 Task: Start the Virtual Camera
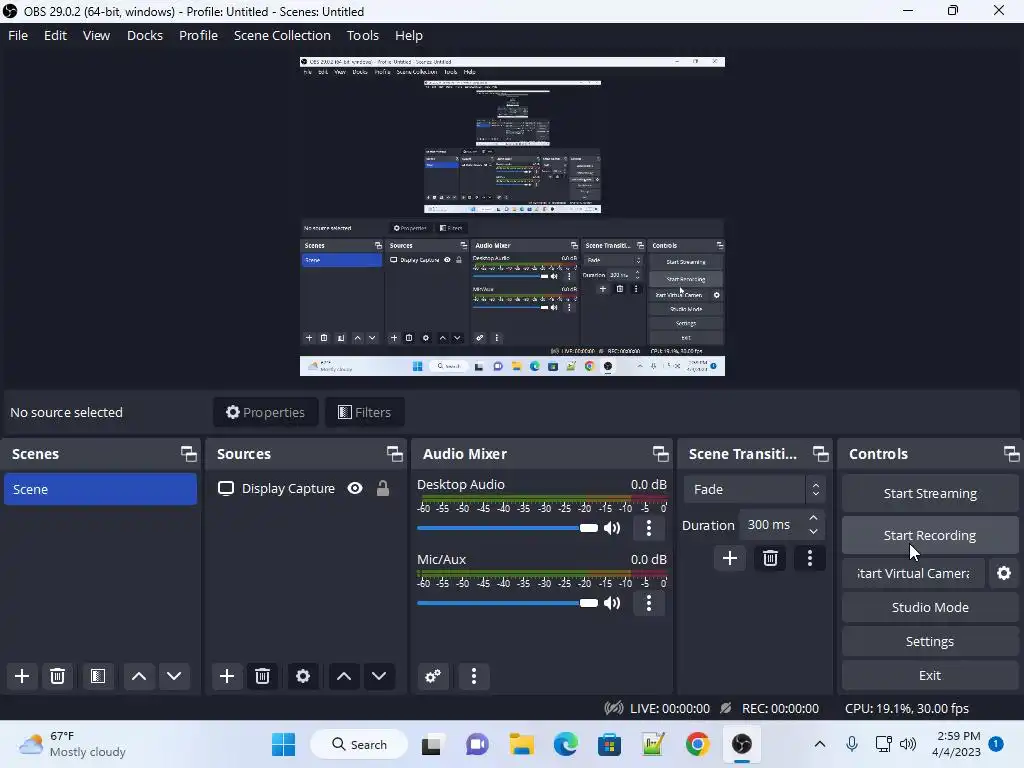[913, 573]
